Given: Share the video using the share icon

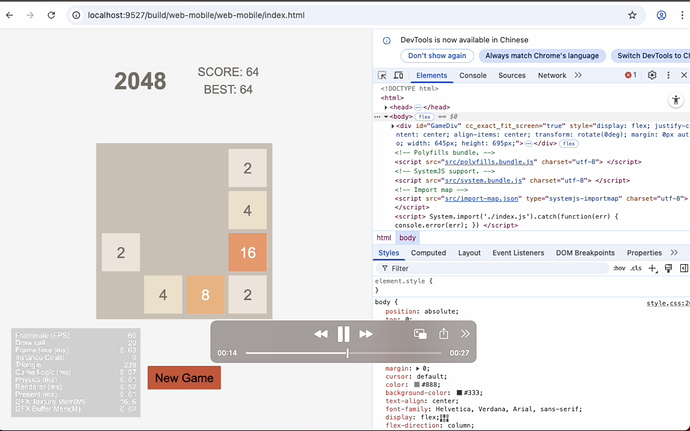Looking at the screenshot, I should [x=444, y=334].
